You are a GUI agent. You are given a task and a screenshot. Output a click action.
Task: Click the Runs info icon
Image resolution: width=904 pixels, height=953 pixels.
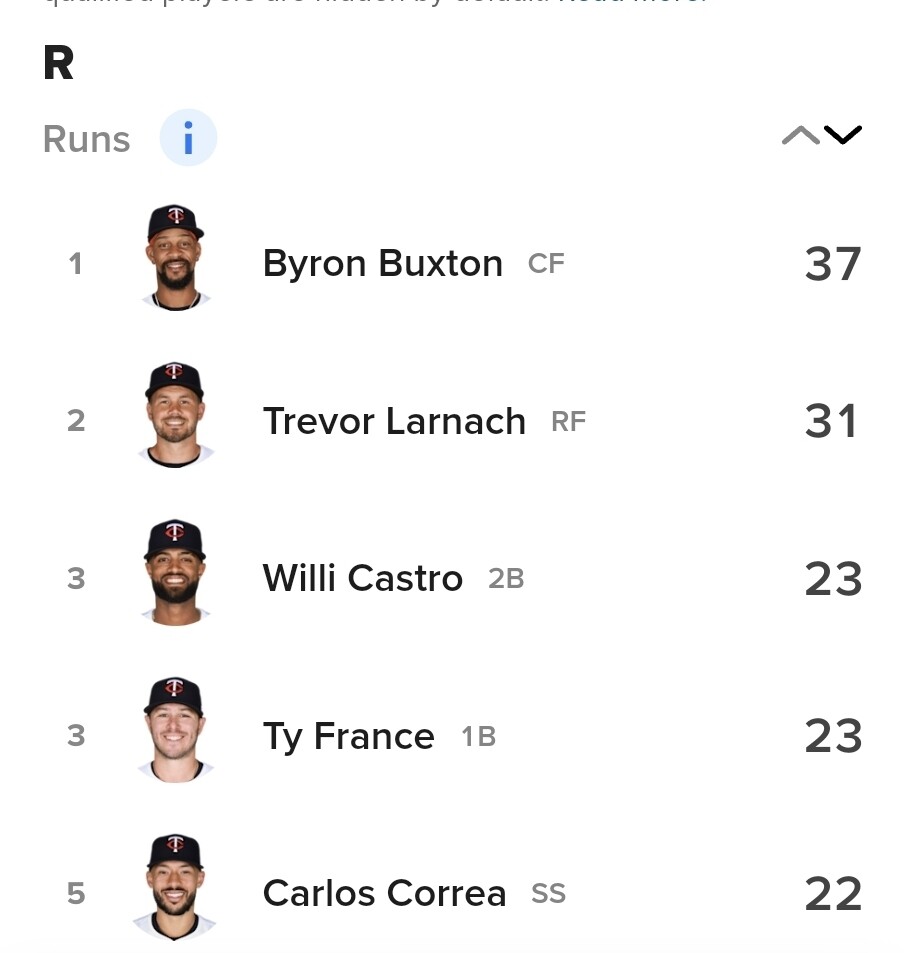tap(188, 138)
